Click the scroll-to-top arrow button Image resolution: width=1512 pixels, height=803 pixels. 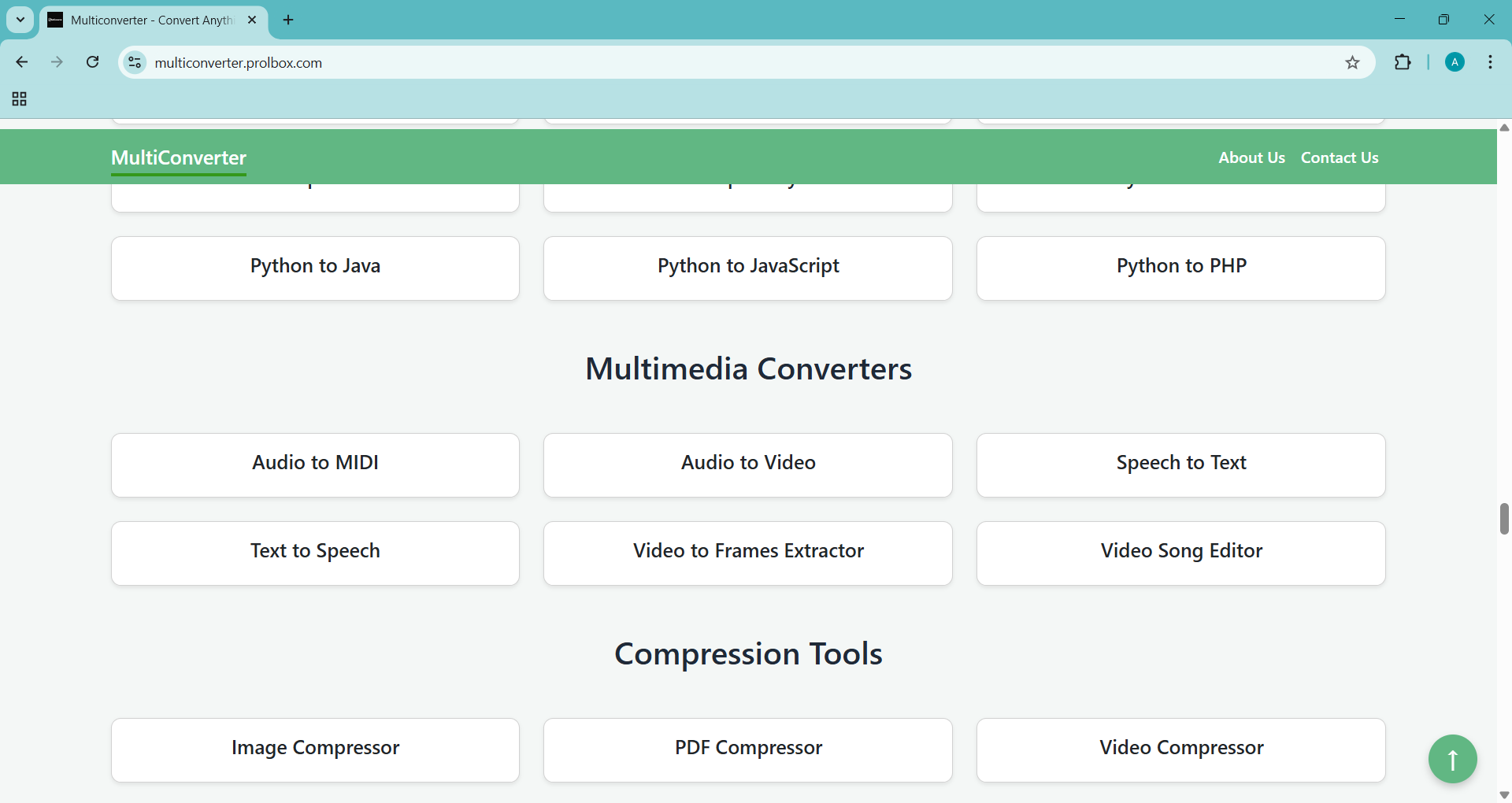click(1452, 759)
